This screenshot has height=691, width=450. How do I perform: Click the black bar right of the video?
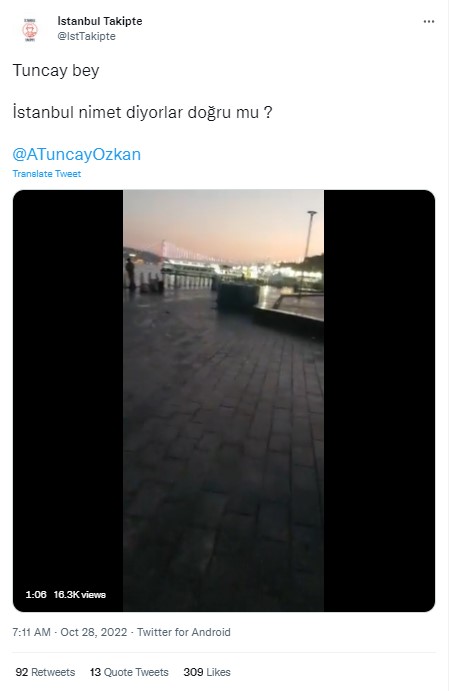379,400
